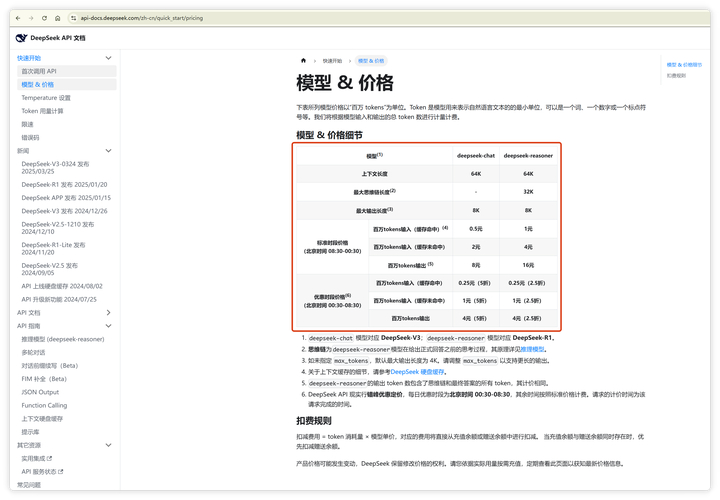Screen dimensions: 720x500
Task: Follow the 推理模型 link in footnote 2
Action: [532, 349]
